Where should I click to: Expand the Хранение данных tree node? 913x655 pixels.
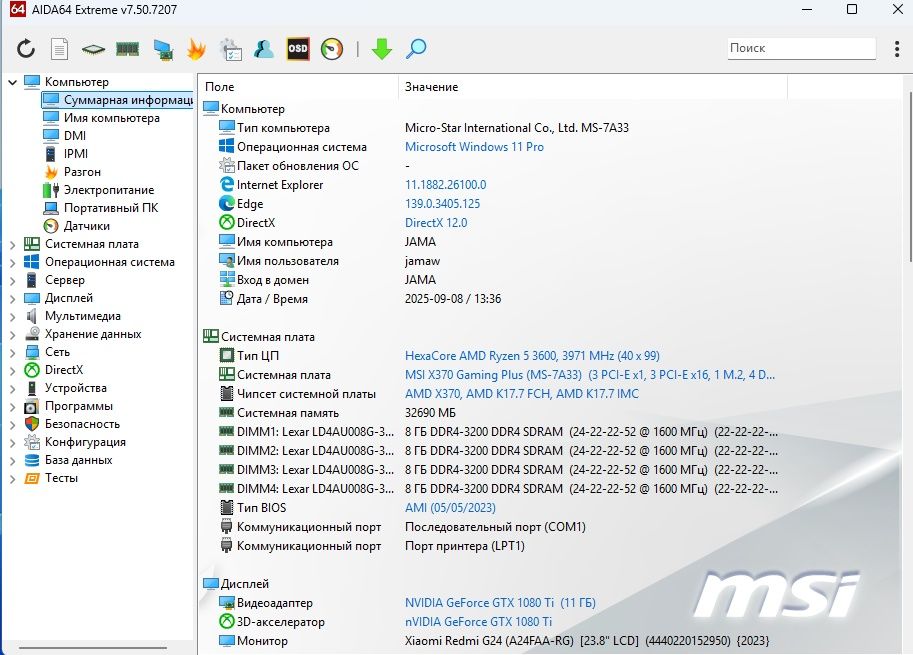tap(12, 335)
